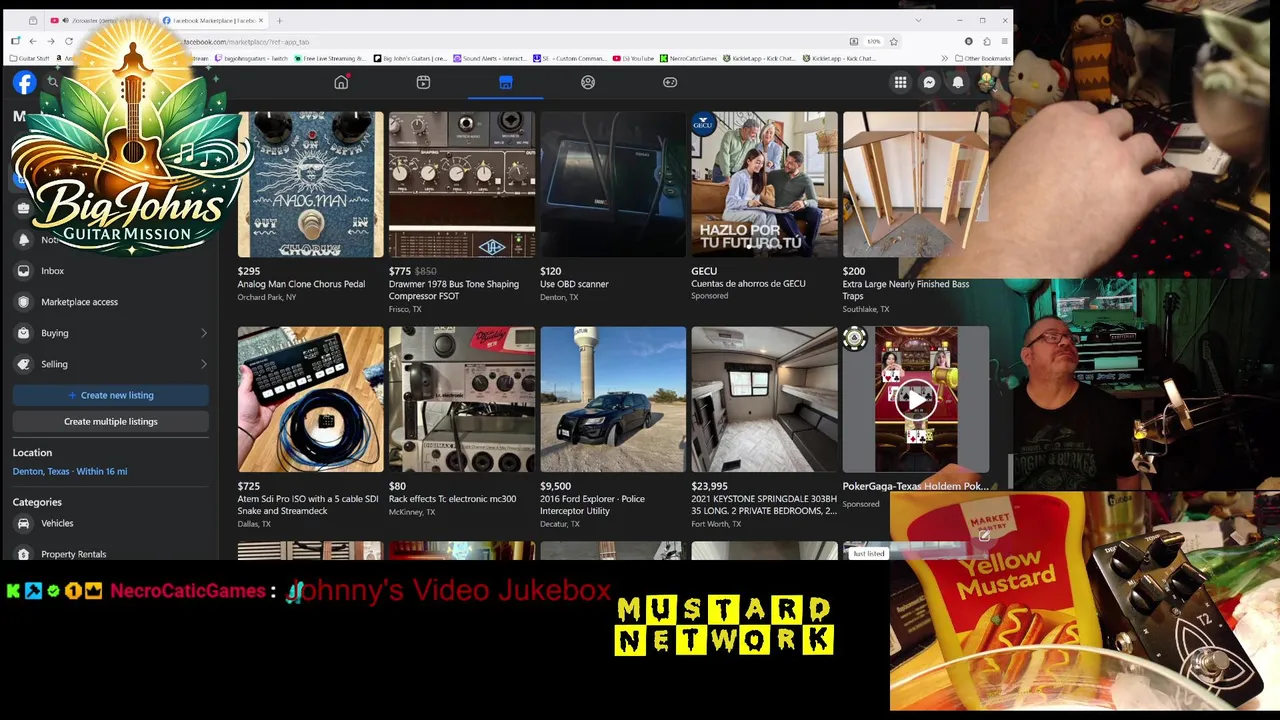The height and width of the screenshot is (720, 1280).
Task: Click 'PokerGaga-Texas Holdem Pok...' title
Action: tap(915, 486)
